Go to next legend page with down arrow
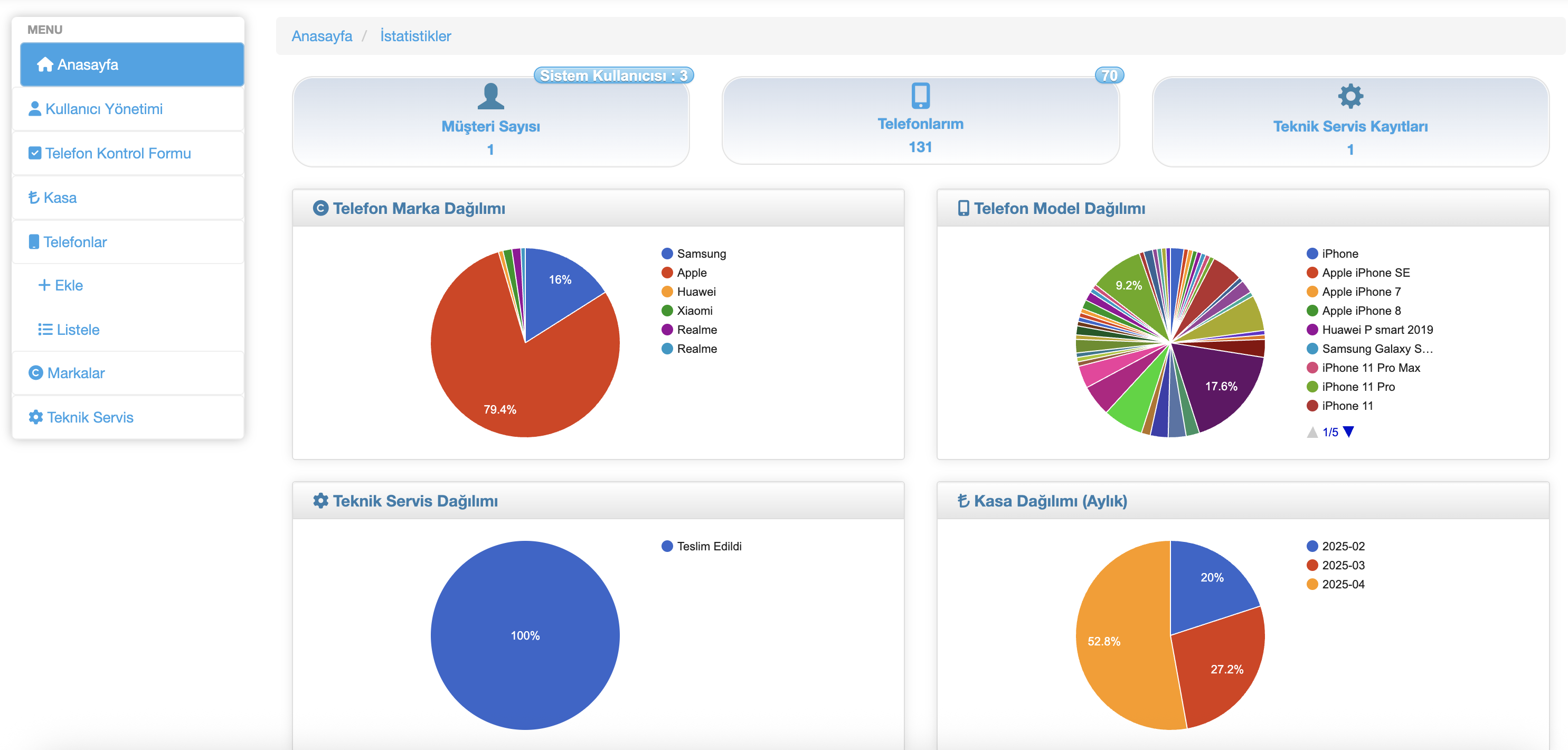The height and width of the screenshot is (750, 1568). (x=1348, y=432)
